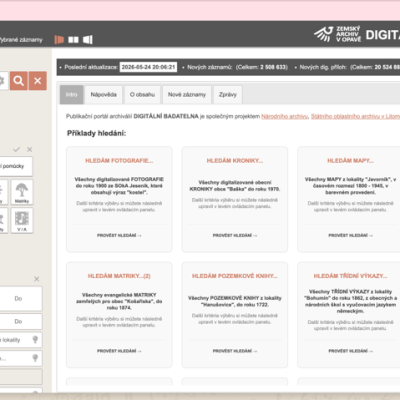Screen dimensions: 400x400
Task: Select the V / A film-music icon tile
Action: point(22,220)
